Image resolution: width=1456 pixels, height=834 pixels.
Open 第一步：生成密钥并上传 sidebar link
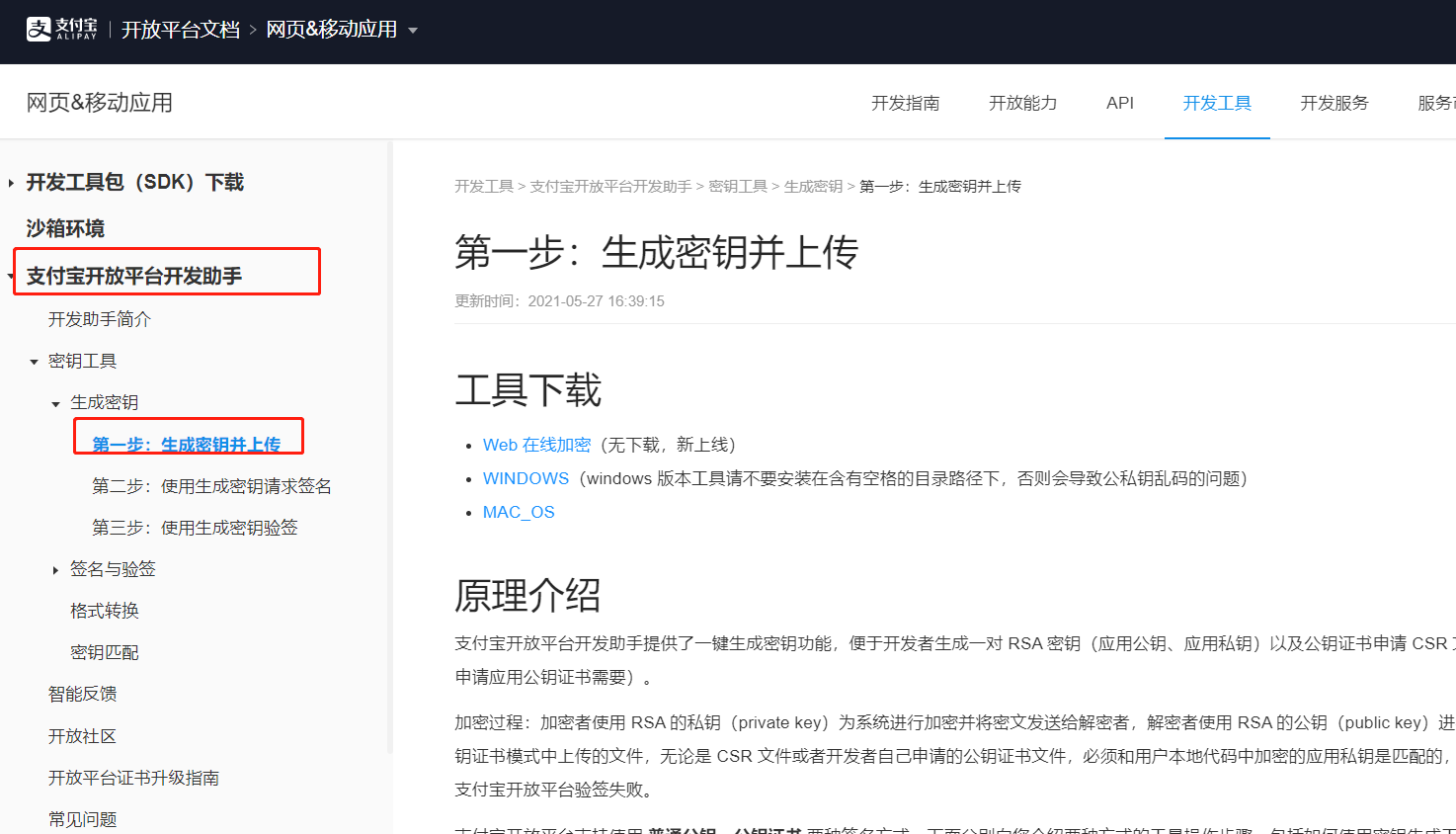[187, 445]
